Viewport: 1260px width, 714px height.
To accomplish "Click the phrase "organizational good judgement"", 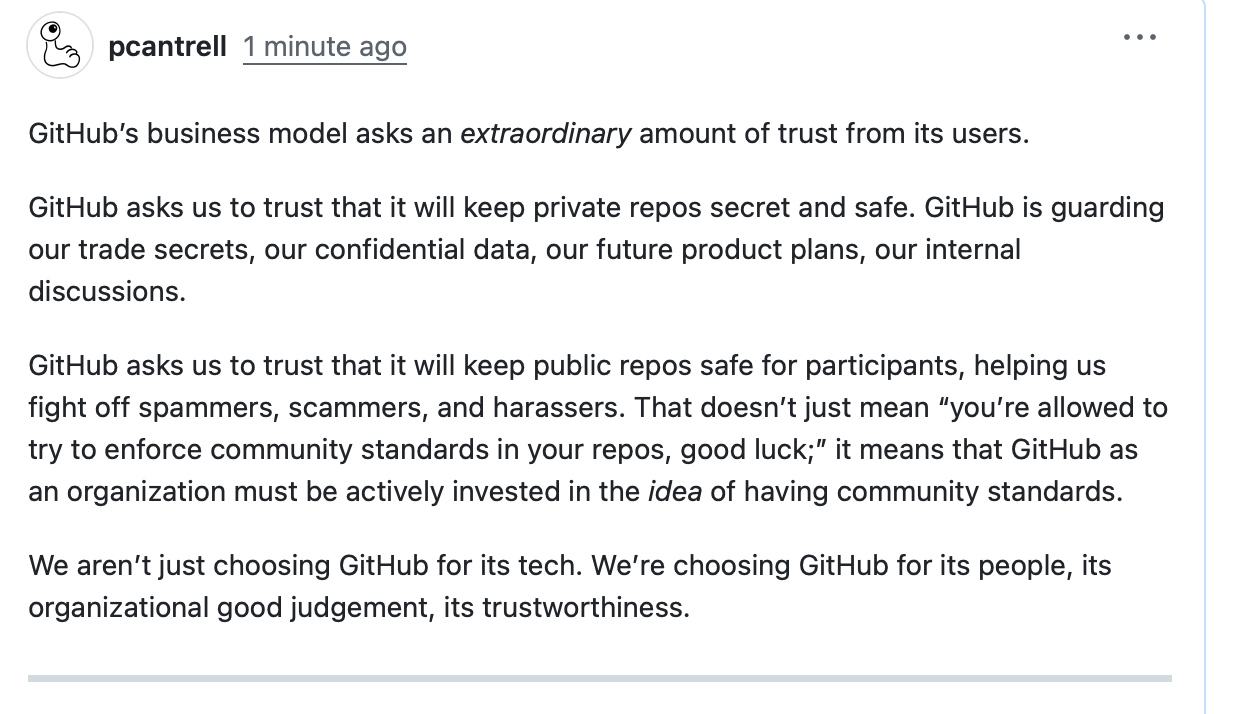I will 229,608.
